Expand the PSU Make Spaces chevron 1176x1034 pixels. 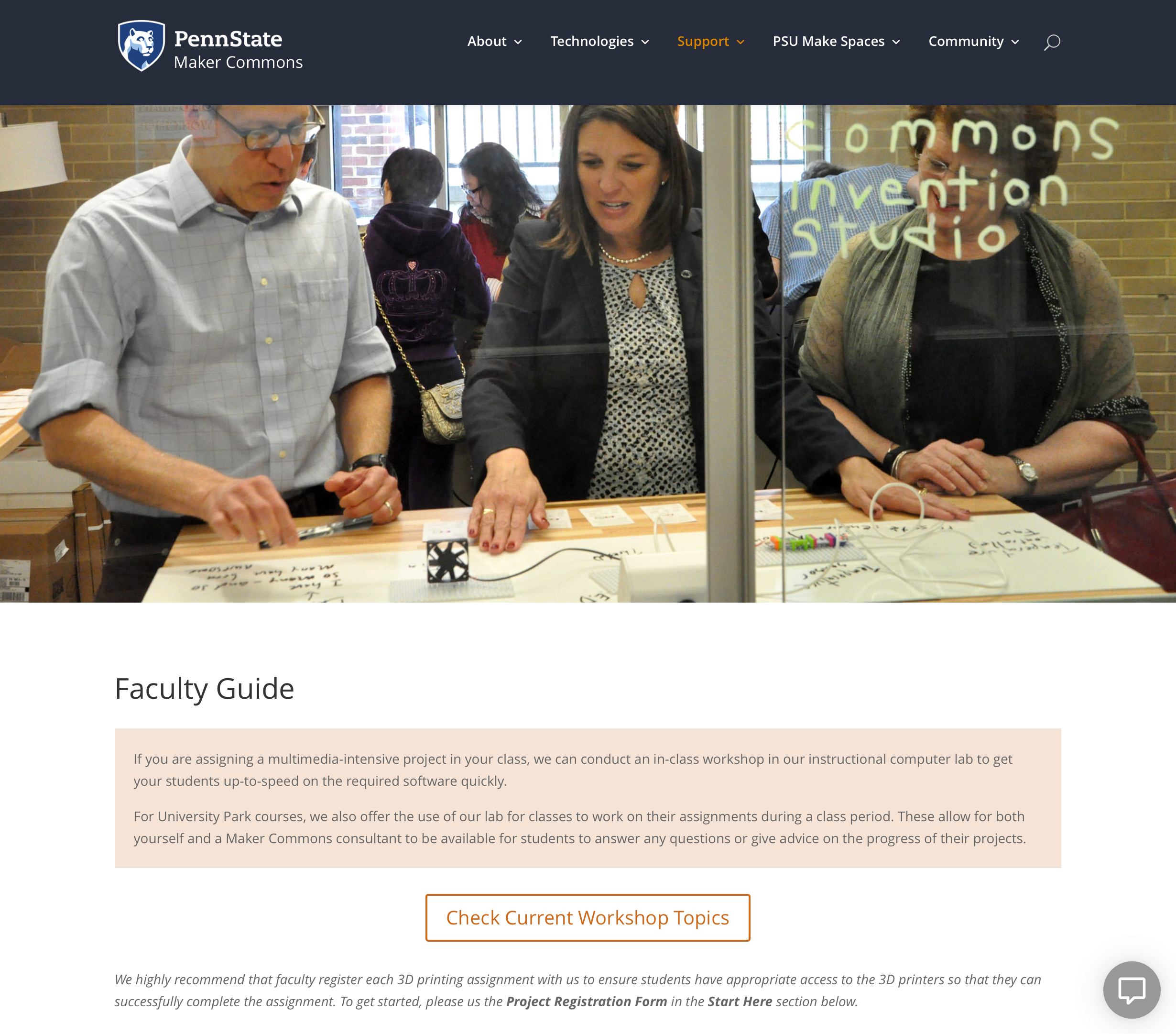896,42
